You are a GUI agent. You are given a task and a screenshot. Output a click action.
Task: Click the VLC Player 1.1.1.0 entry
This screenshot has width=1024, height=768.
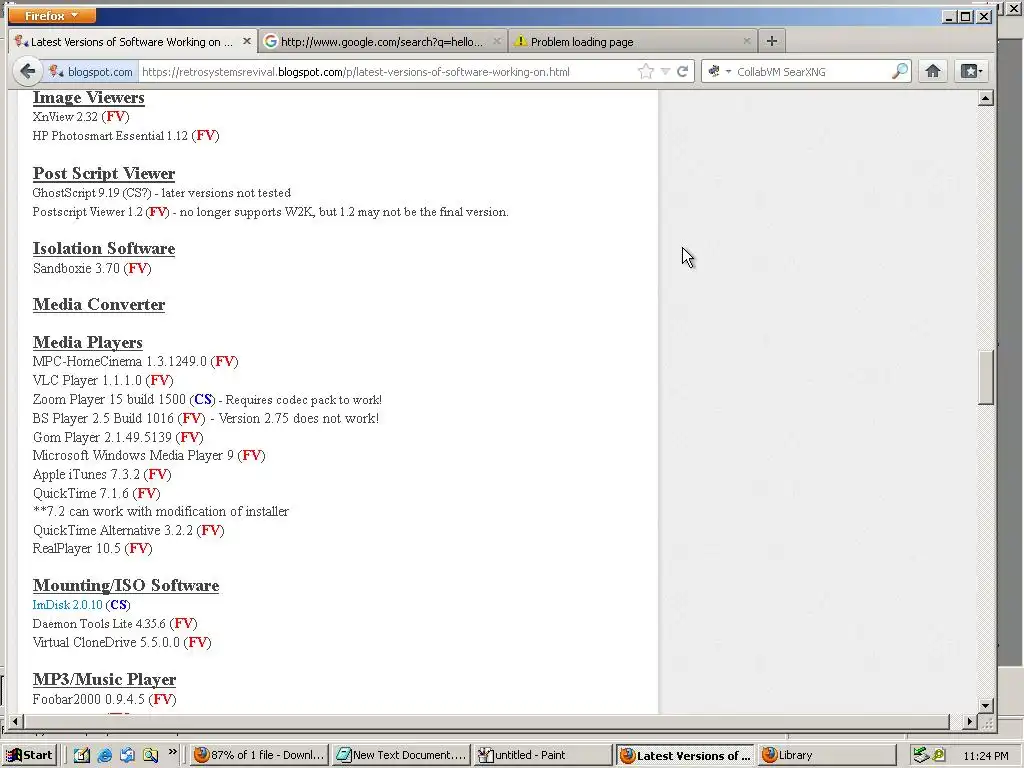tap(103, 380)
